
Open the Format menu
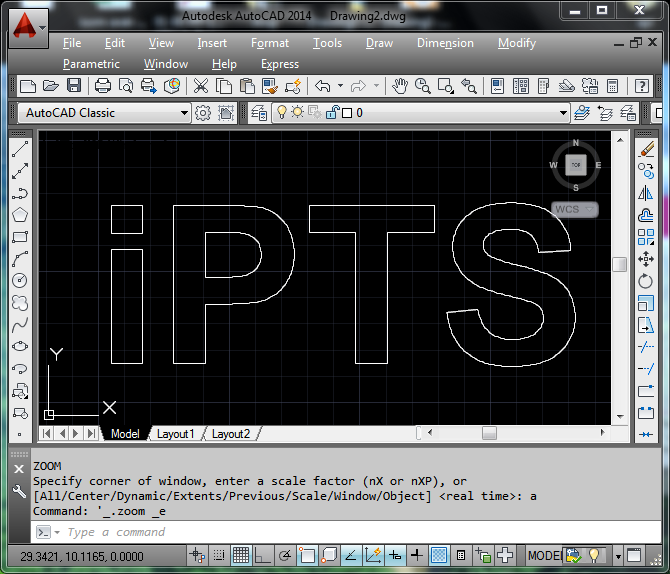(270, 43)
